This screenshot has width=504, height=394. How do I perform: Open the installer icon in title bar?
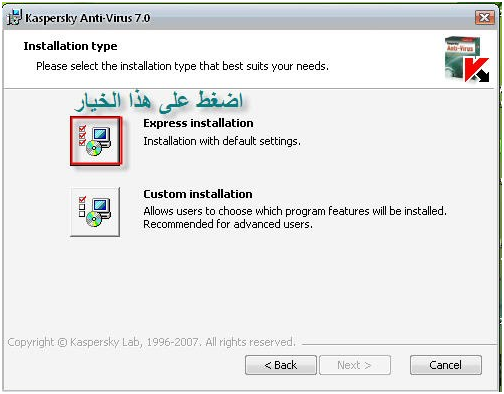click(15, 17)
